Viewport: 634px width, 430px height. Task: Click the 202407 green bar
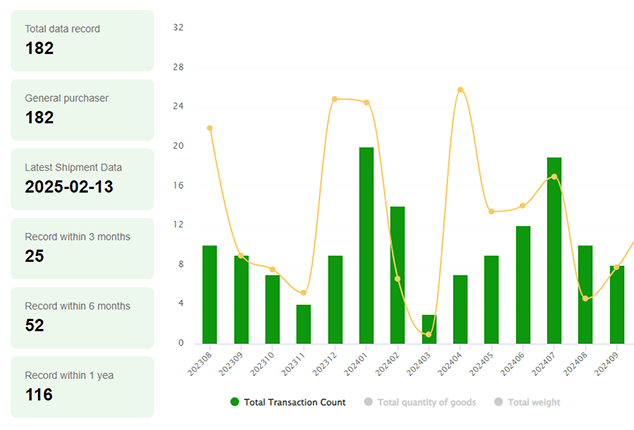pos(554,251)
